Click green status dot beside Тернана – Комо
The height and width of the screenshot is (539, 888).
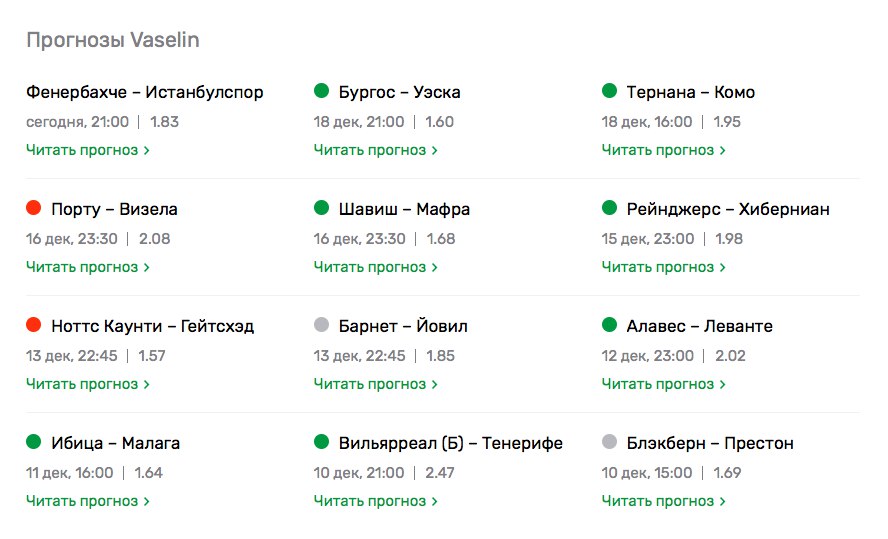pyautogui.click(x=609, y=92)
